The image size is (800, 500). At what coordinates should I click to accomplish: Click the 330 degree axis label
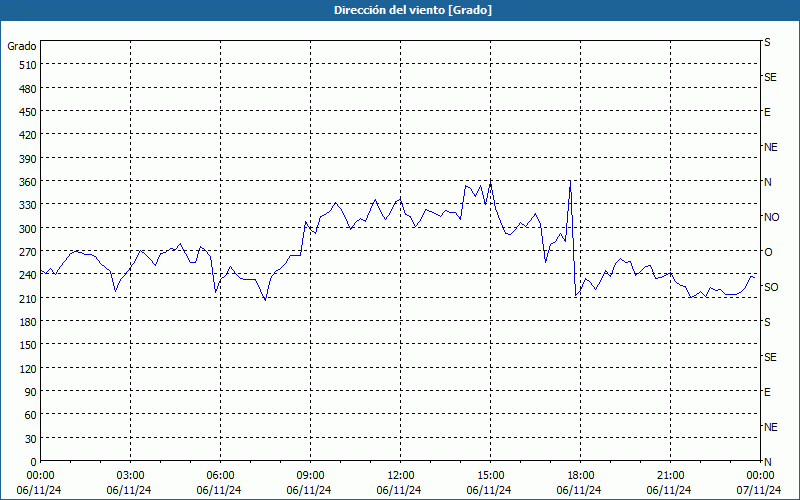tap(29, 205)
